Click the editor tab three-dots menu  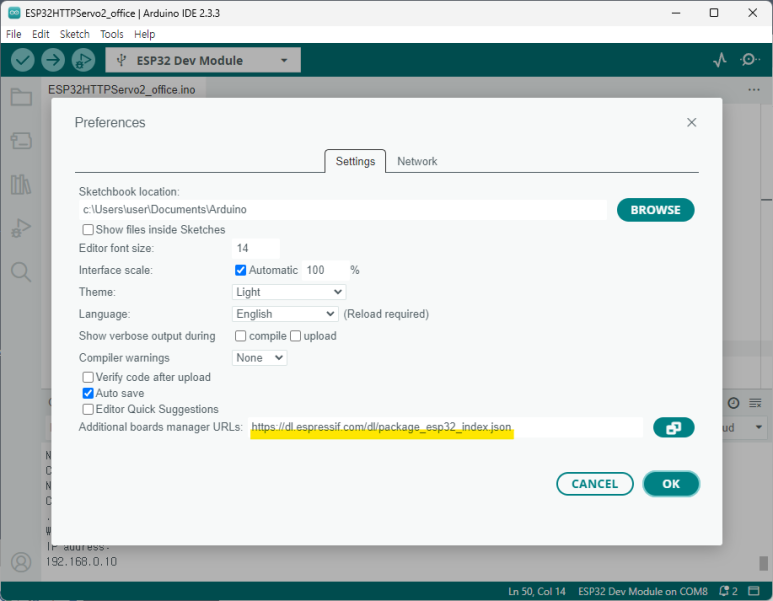click(754, 90)
